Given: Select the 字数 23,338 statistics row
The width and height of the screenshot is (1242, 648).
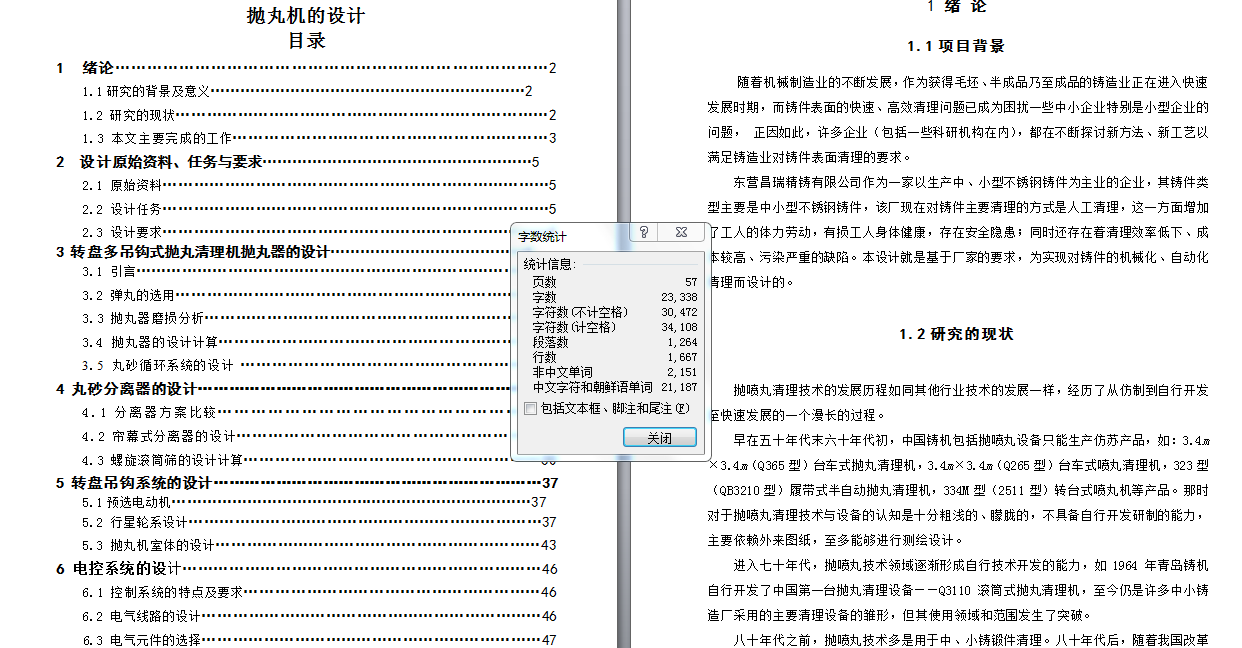Looking at the screenshot, I should [x=614, y=298].
